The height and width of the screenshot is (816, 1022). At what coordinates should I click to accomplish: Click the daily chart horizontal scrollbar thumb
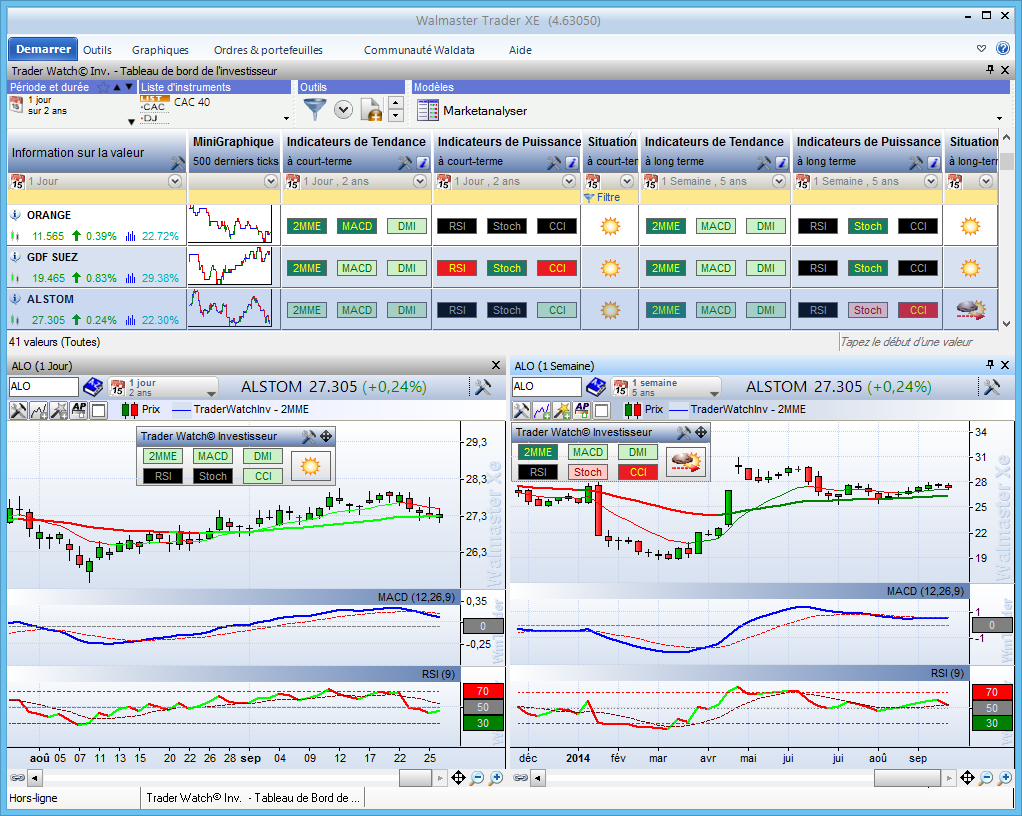point(415,778)
